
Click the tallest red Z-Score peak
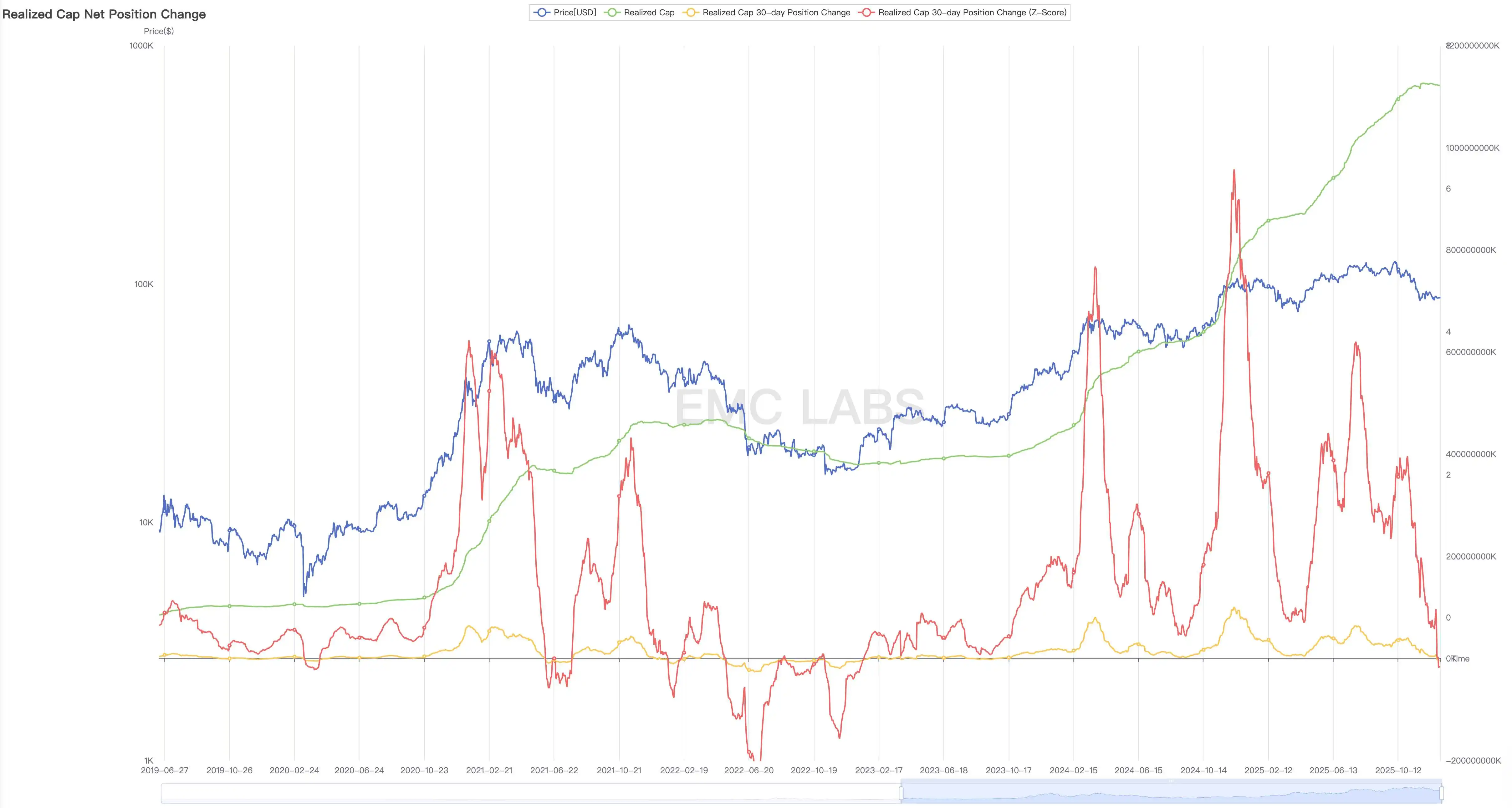point(1234,171)
